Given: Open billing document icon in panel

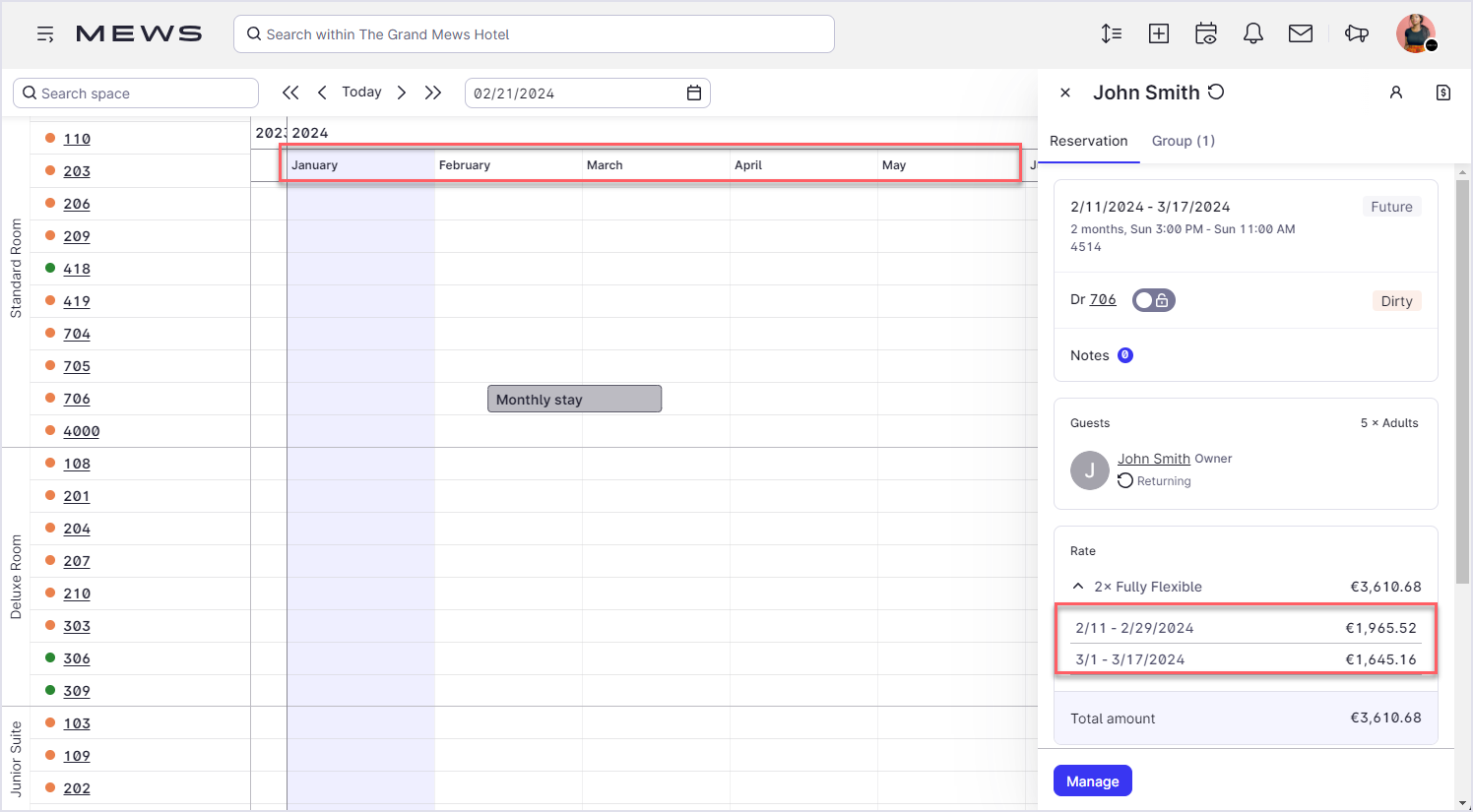Looking at the screenshot, I should [1443, 93].
